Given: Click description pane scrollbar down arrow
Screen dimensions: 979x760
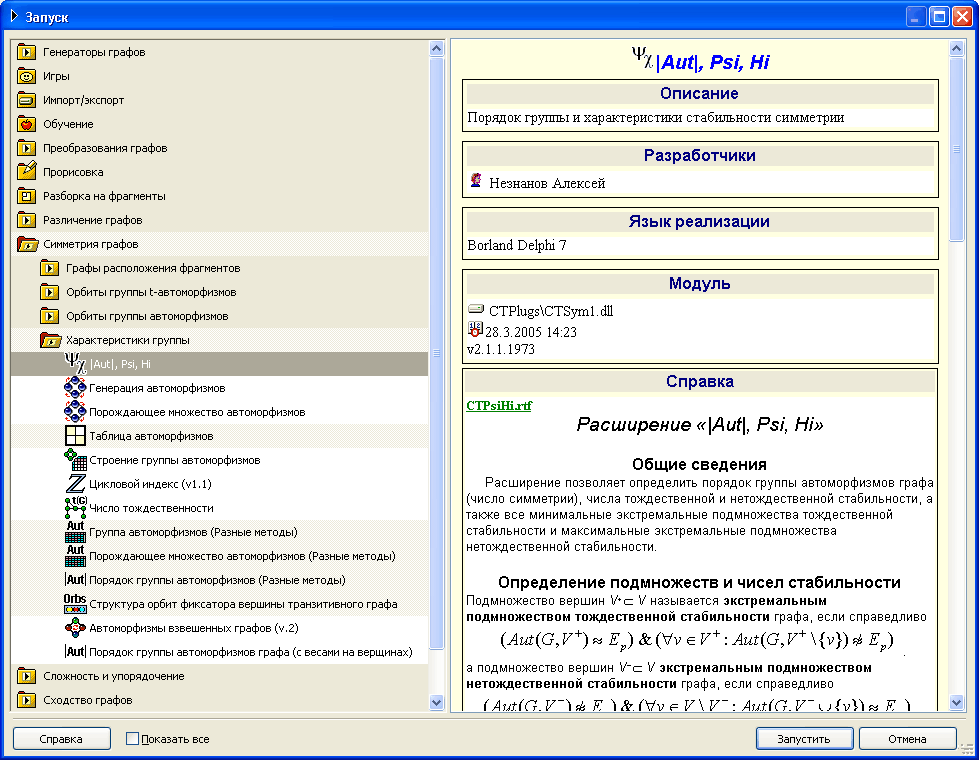Looking at the screenshot, I should point(957,702).
